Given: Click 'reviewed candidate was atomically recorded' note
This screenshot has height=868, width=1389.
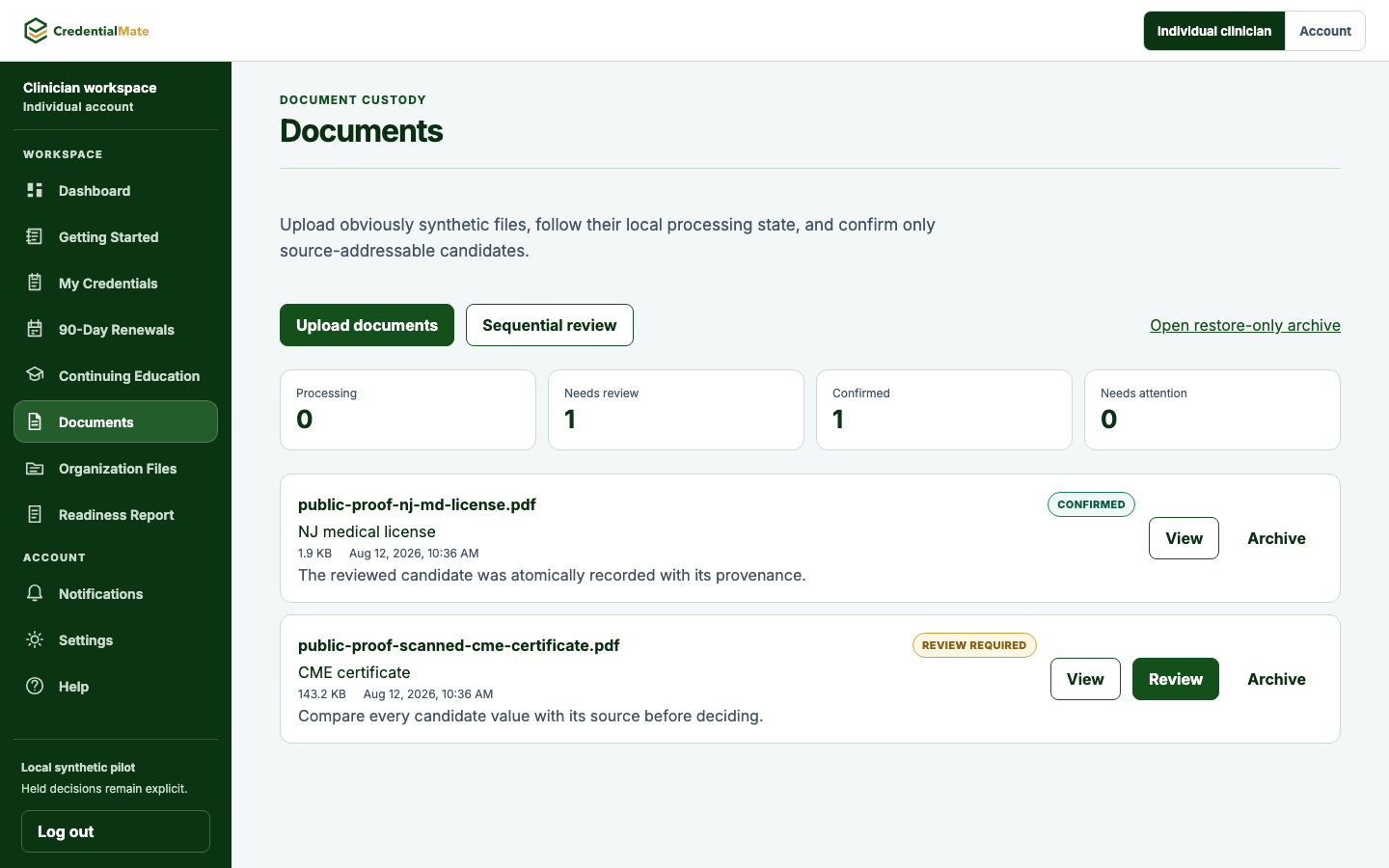Looking at the screenshot, I should coord(552,575).
